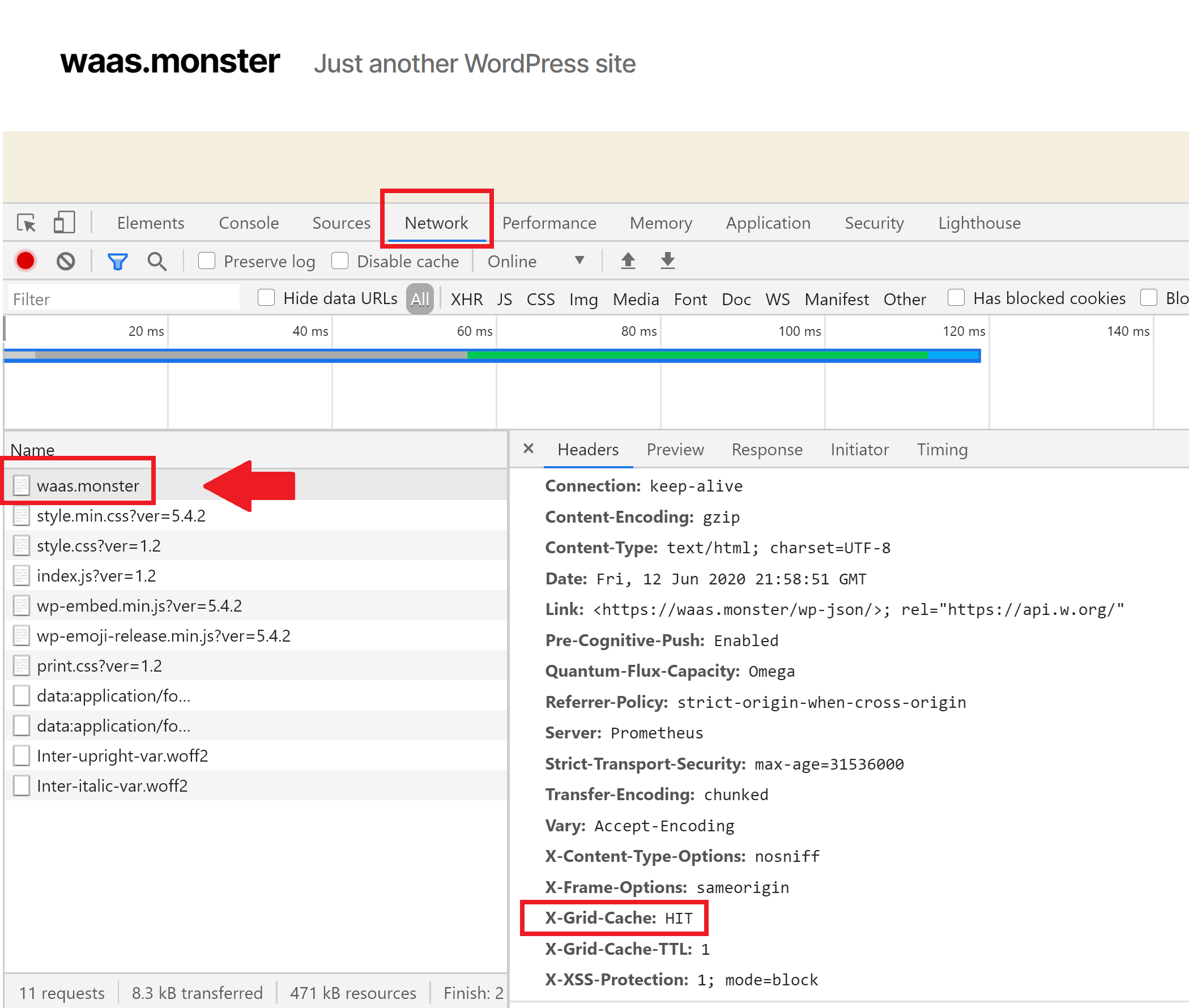Open the Security tab
1189x1008 pixels.
874,223
